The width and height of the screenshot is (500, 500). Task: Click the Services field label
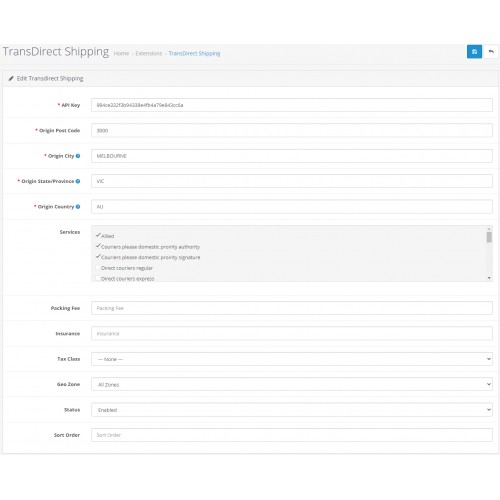click(70, 232)
